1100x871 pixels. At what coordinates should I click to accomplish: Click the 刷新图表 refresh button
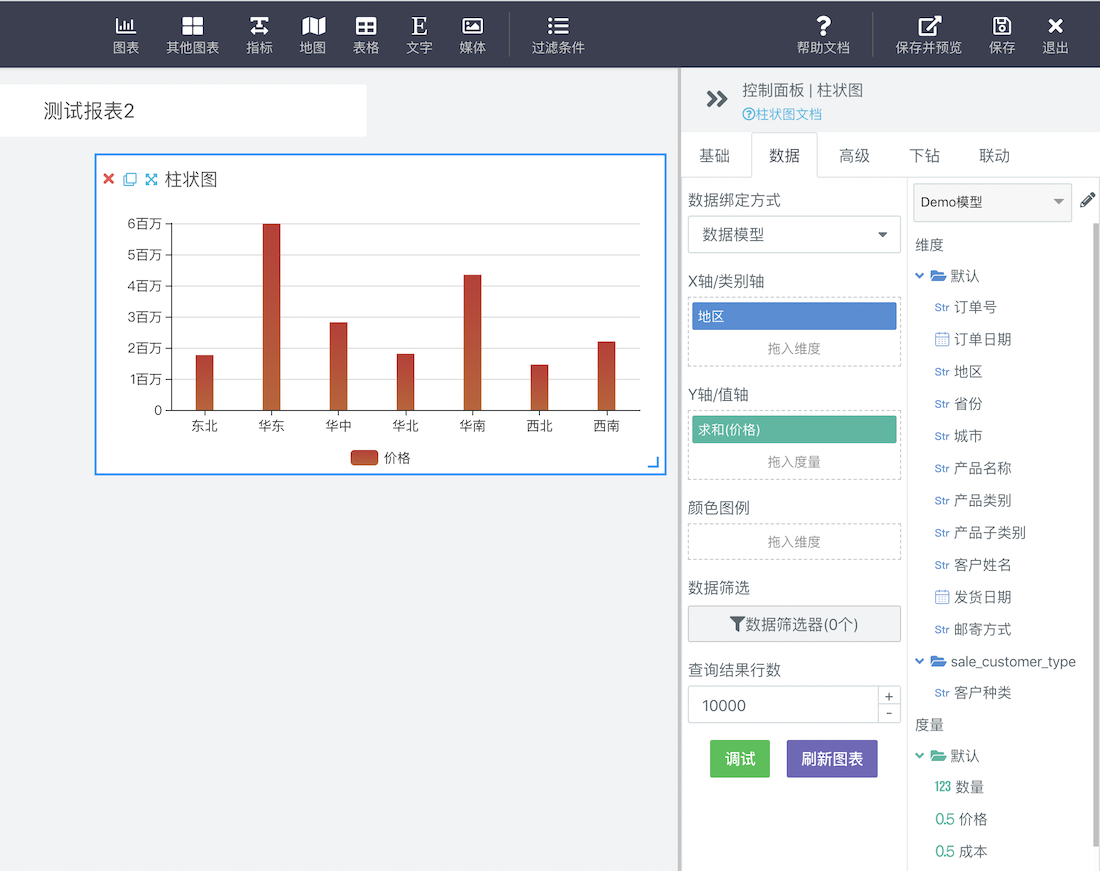coord(832,759)
